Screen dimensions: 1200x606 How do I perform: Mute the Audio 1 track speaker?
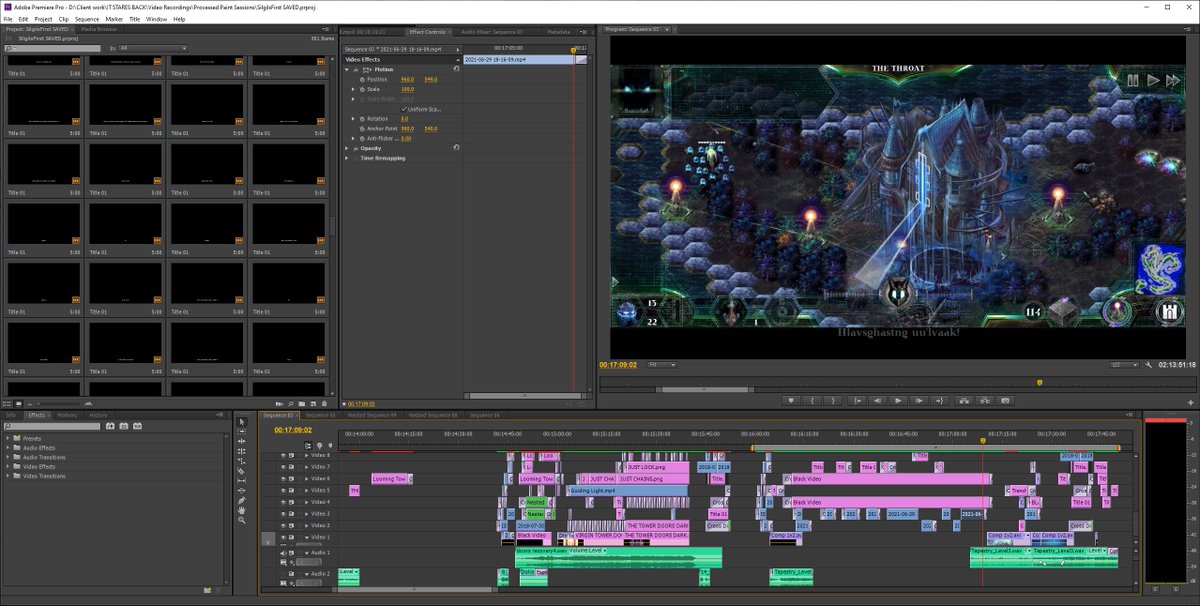283,551
